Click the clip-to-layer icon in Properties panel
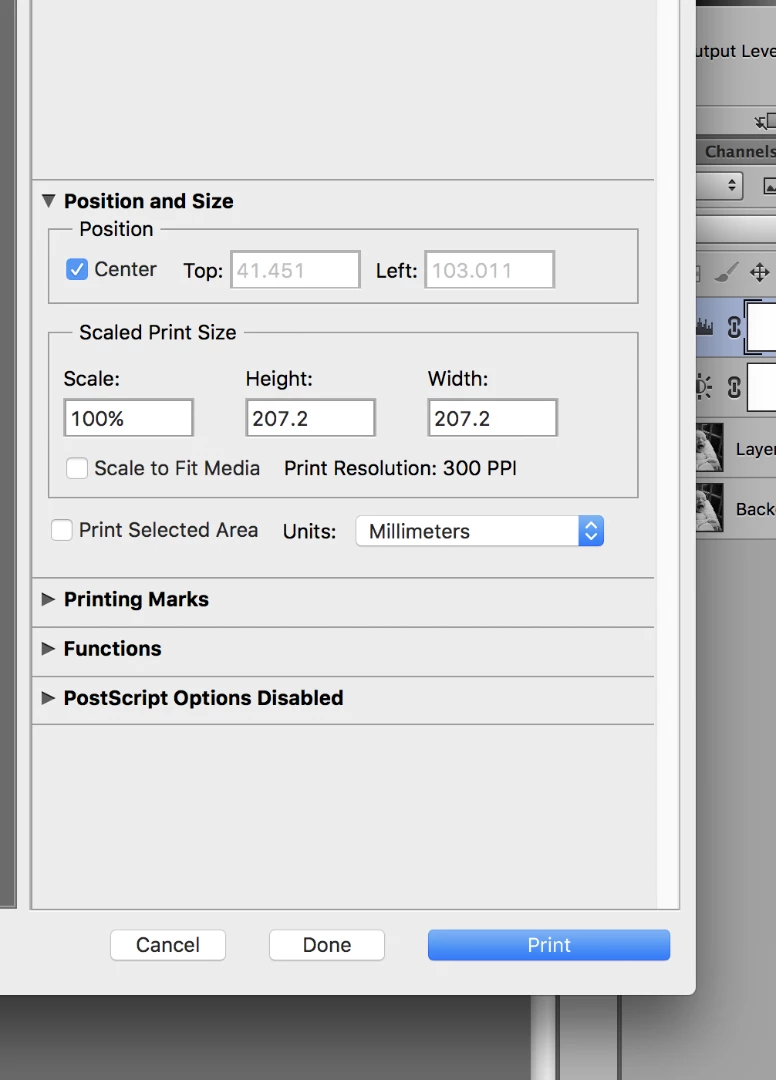776x1080 pixels. (765, 122)
